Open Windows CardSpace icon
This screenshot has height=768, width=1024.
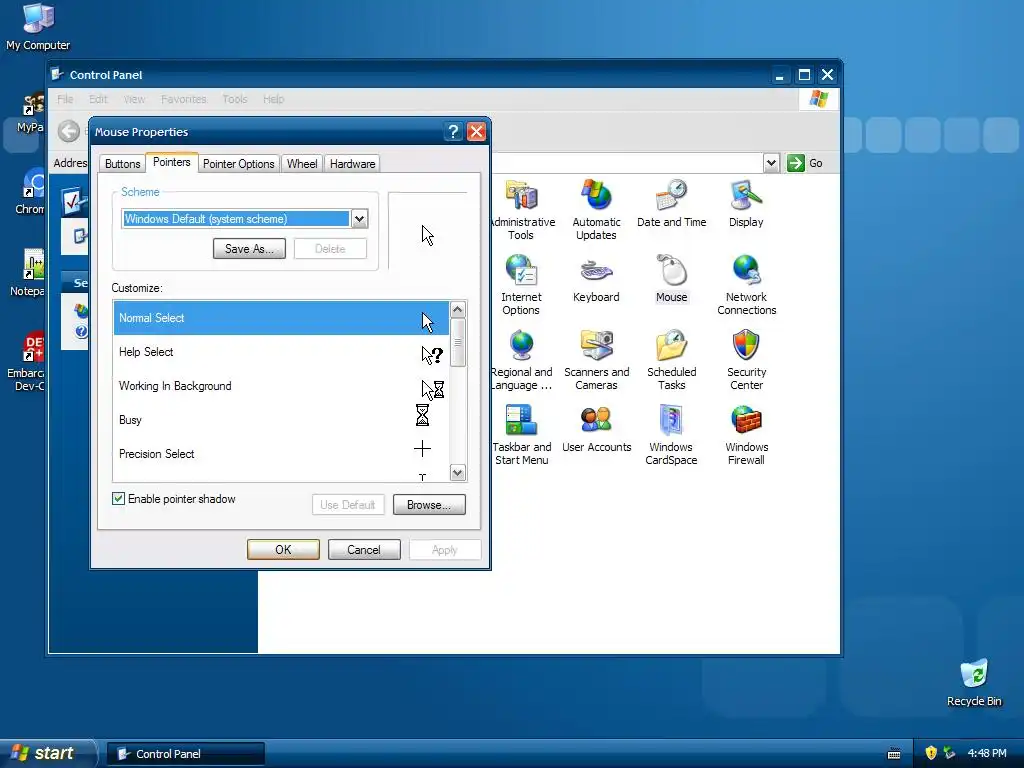click(671, 420)
